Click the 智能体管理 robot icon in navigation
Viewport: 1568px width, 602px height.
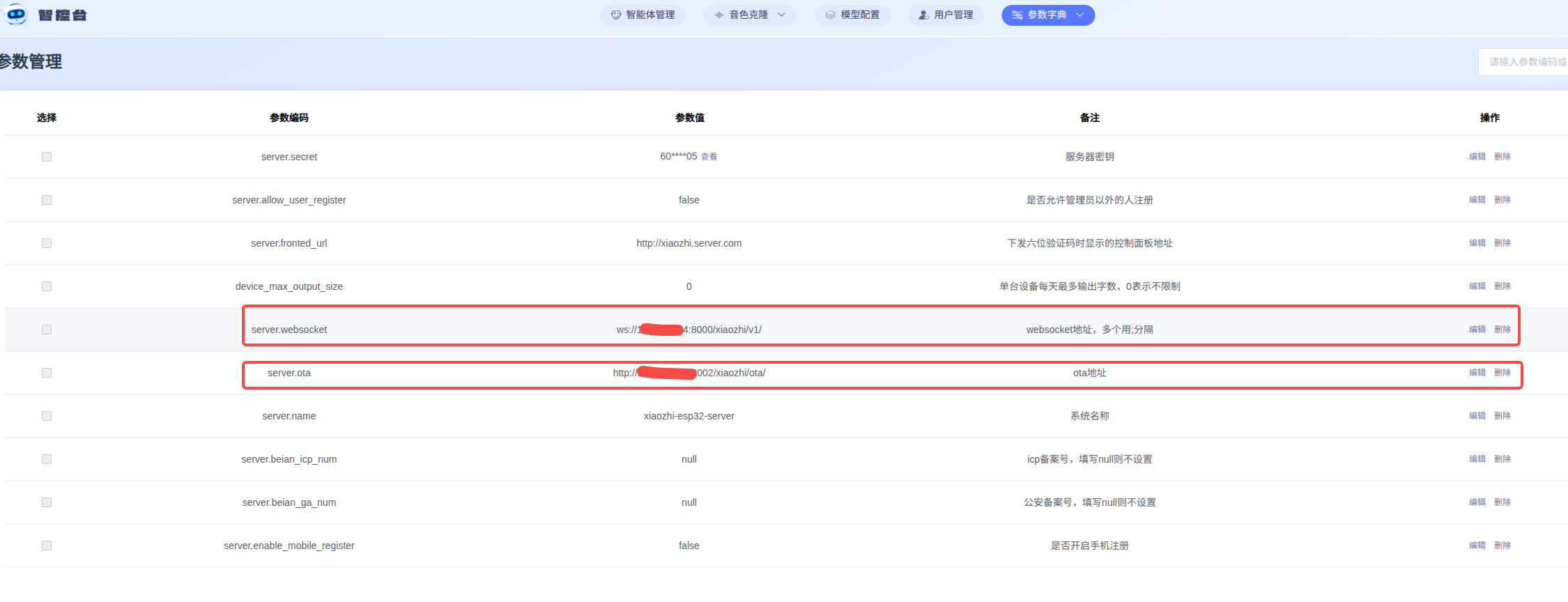point(615,15)
